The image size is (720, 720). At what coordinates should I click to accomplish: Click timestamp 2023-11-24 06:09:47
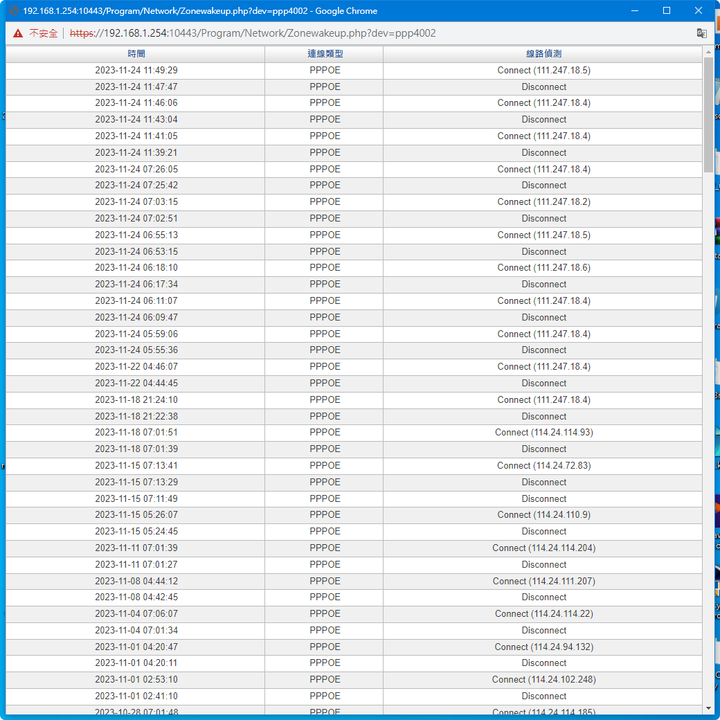[x=136, y=317]
